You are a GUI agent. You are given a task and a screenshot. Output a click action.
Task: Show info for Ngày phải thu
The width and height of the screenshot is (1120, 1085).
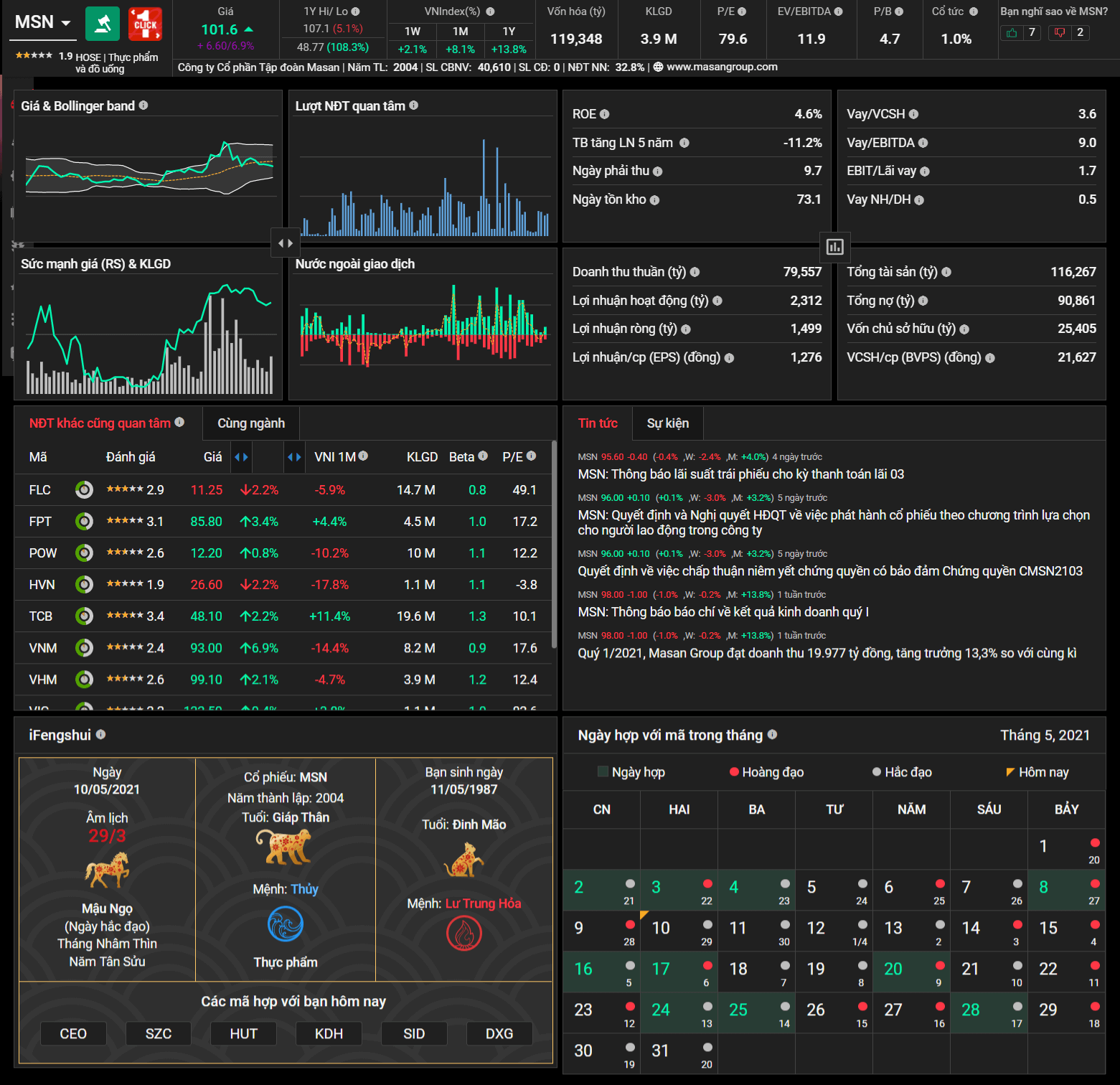coord(657,172)
